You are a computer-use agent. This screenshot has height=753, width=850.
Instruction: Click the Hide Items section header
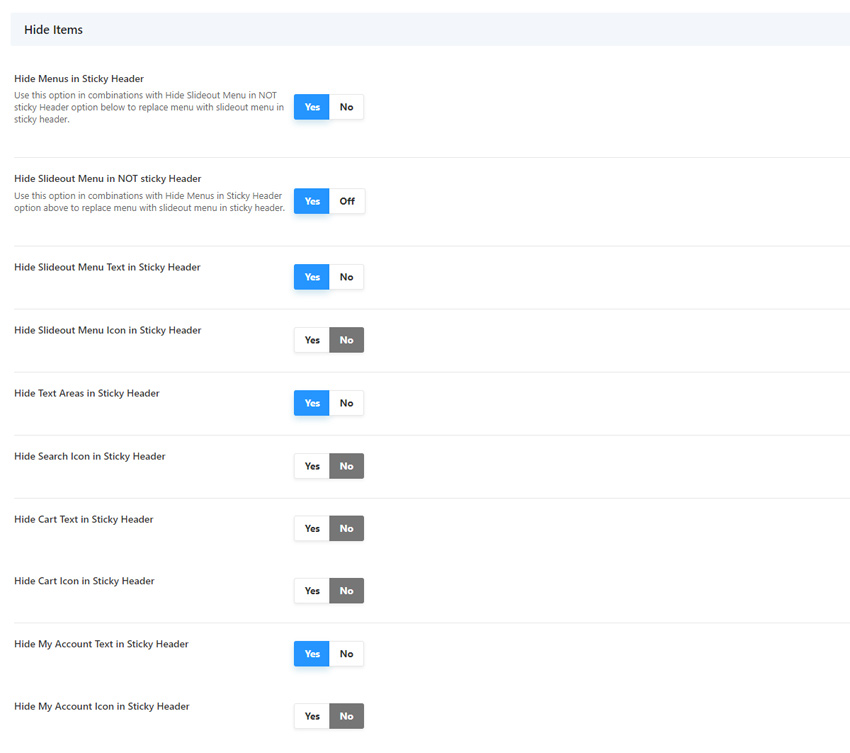[x=430, y=29]
